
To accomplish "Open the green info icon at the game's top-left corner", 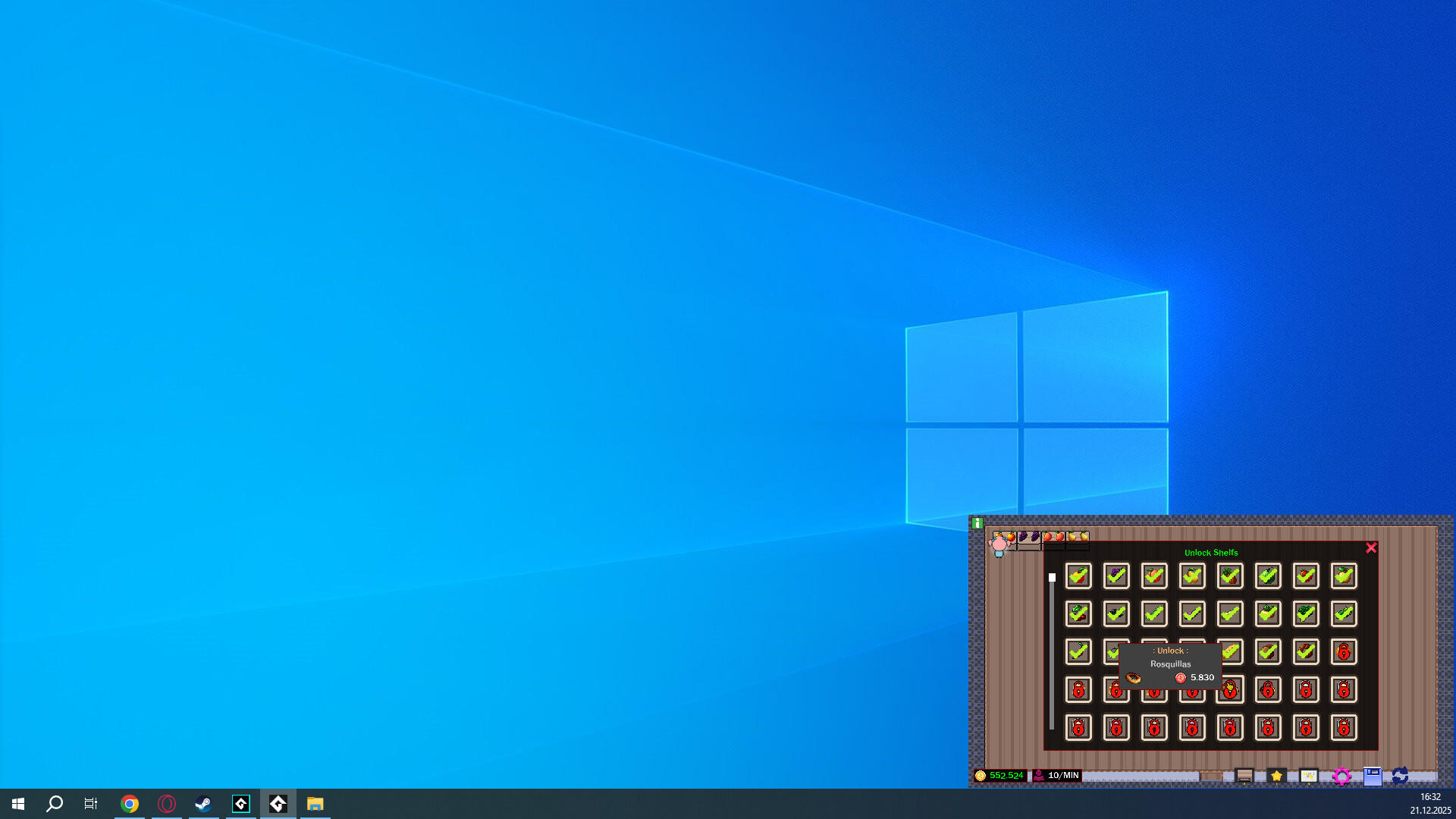I will pyautogui.click(x=977, y=523).
